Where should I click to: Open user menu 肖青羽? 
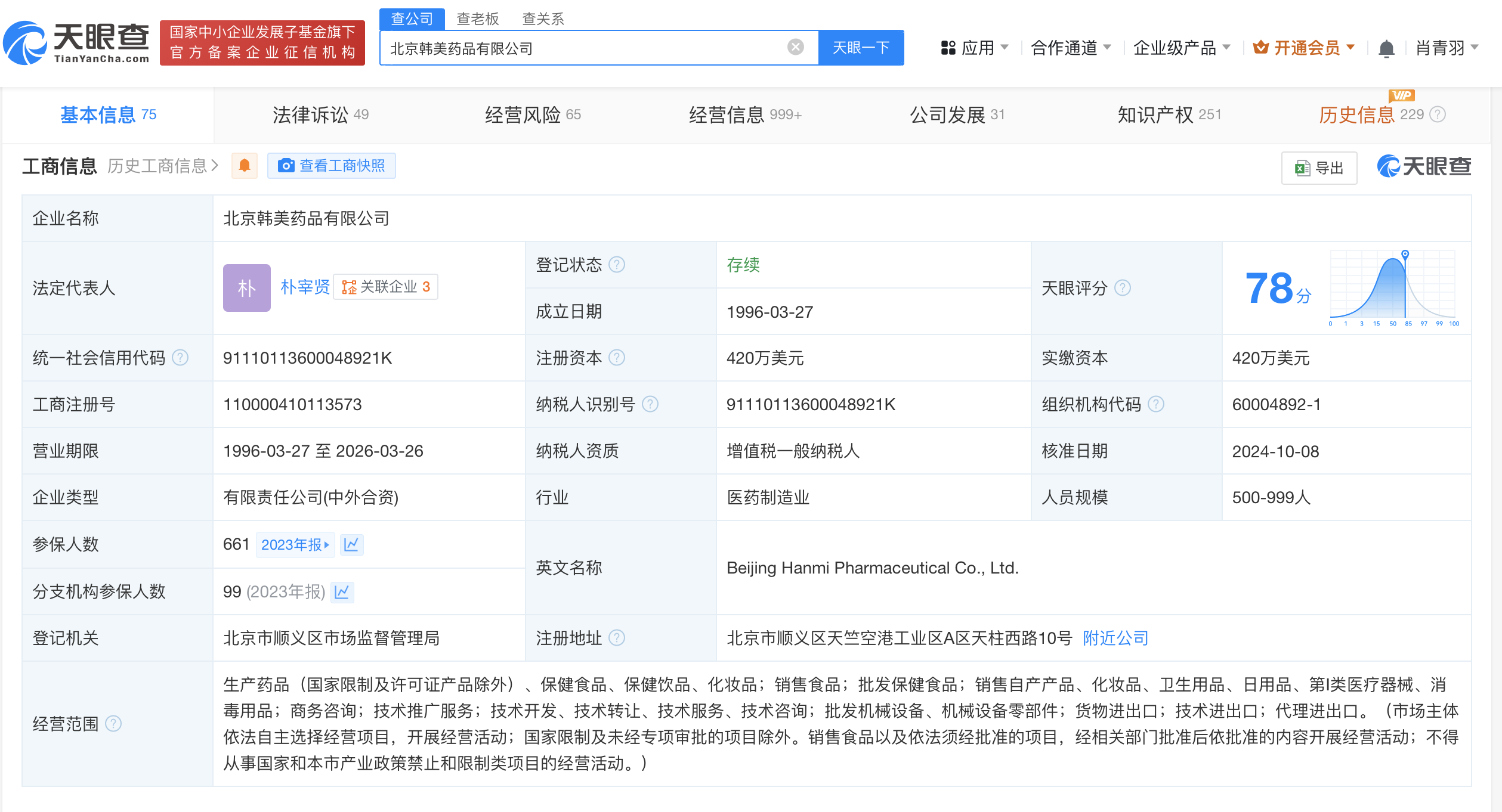(1448, 48)
